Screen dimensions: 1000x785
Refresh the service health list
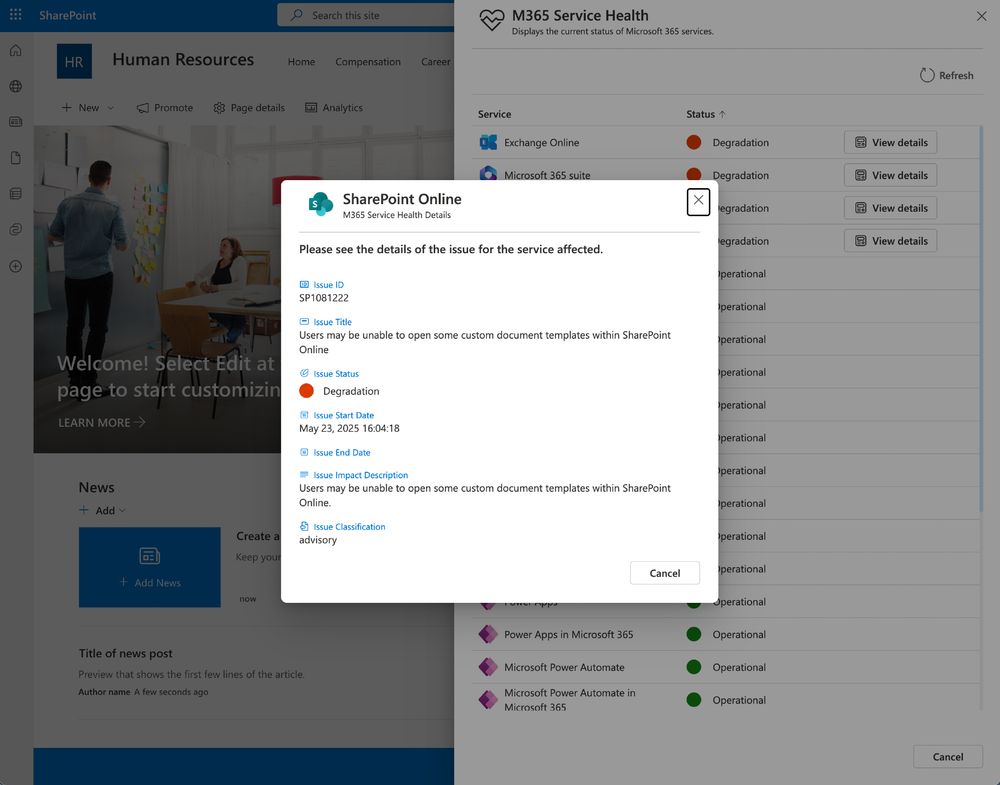946,75
